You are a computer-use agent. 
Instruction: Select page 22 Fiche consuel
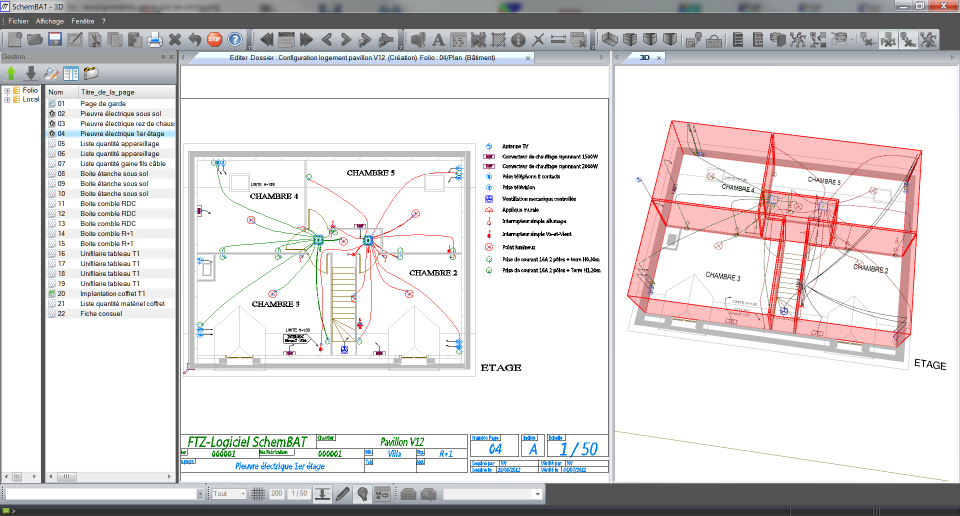point(101,313)
